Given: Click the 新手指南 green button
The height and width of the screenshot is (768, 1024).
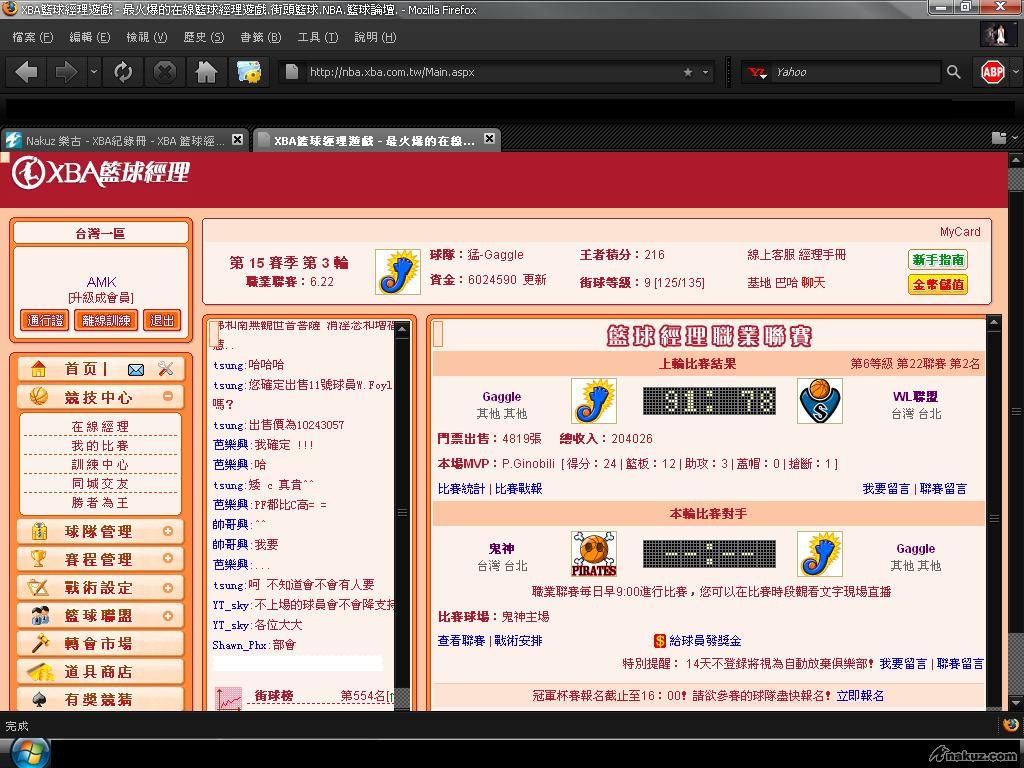Looking at the screenshot, I should 937,260.
